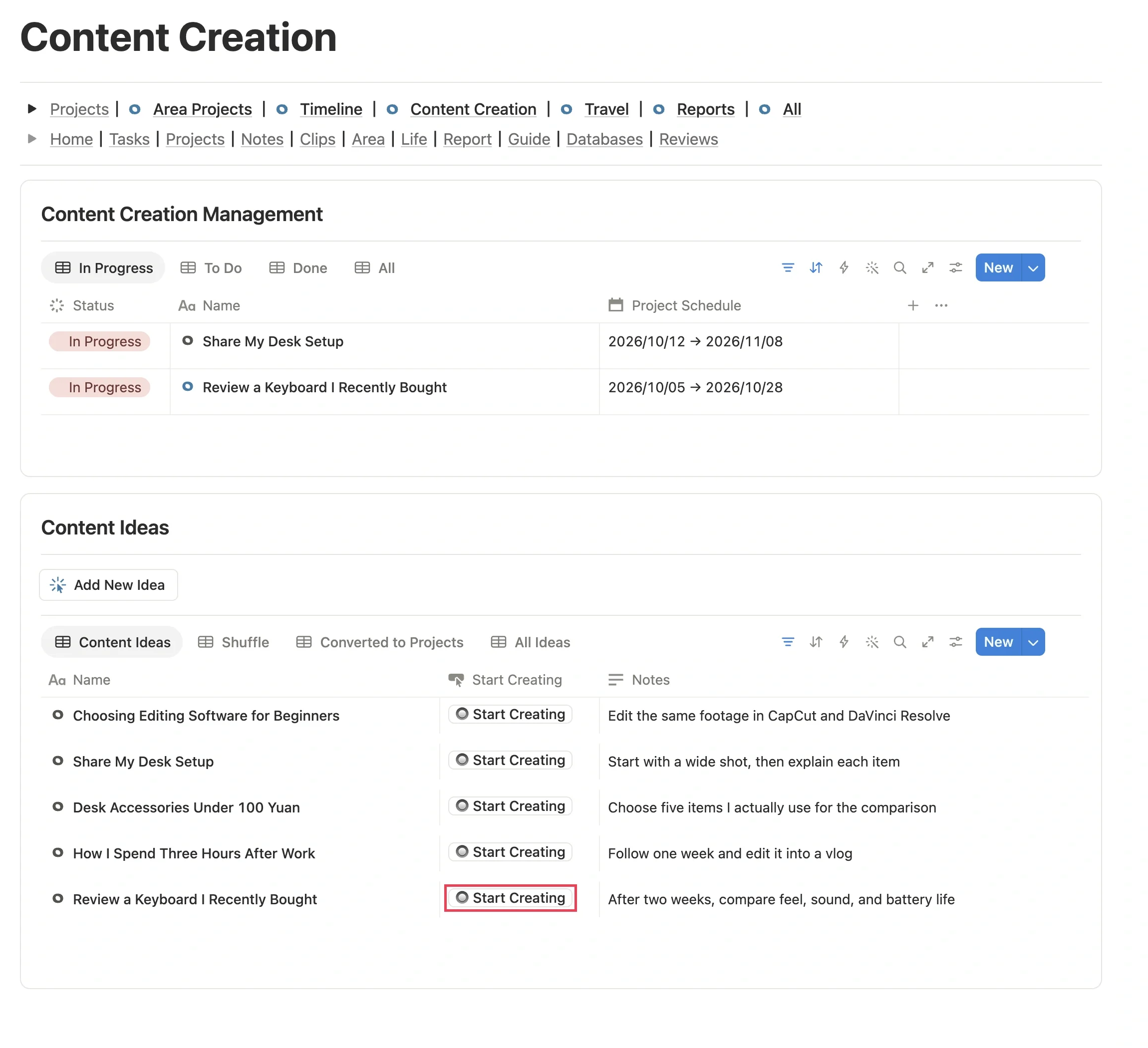
Task: Open the Reports link
Action: point(706,109)
